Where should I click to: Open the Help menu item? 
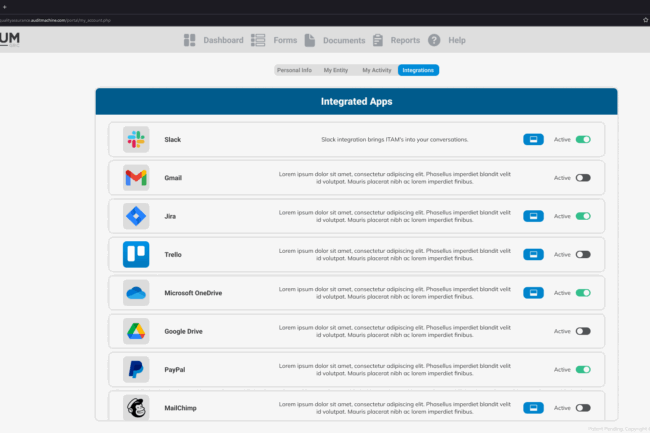coord(447,40)
